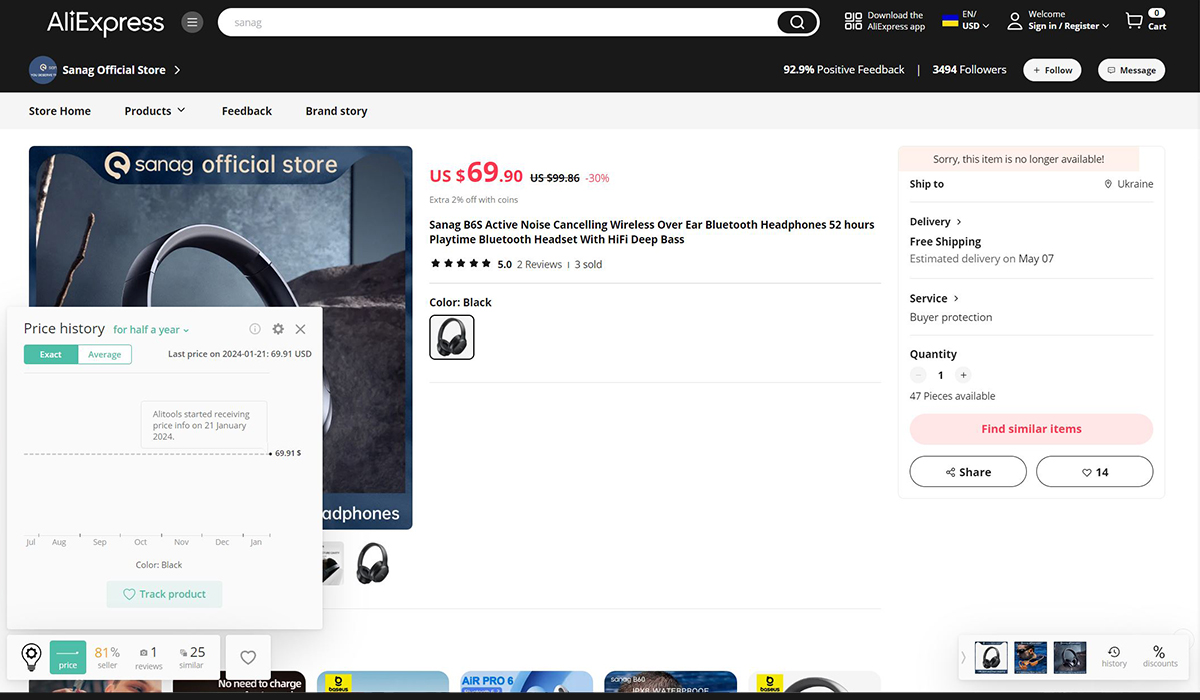Focus the search field containing 'sanag'
Screen dimensions: 1200x700
[x=498, y=22]
